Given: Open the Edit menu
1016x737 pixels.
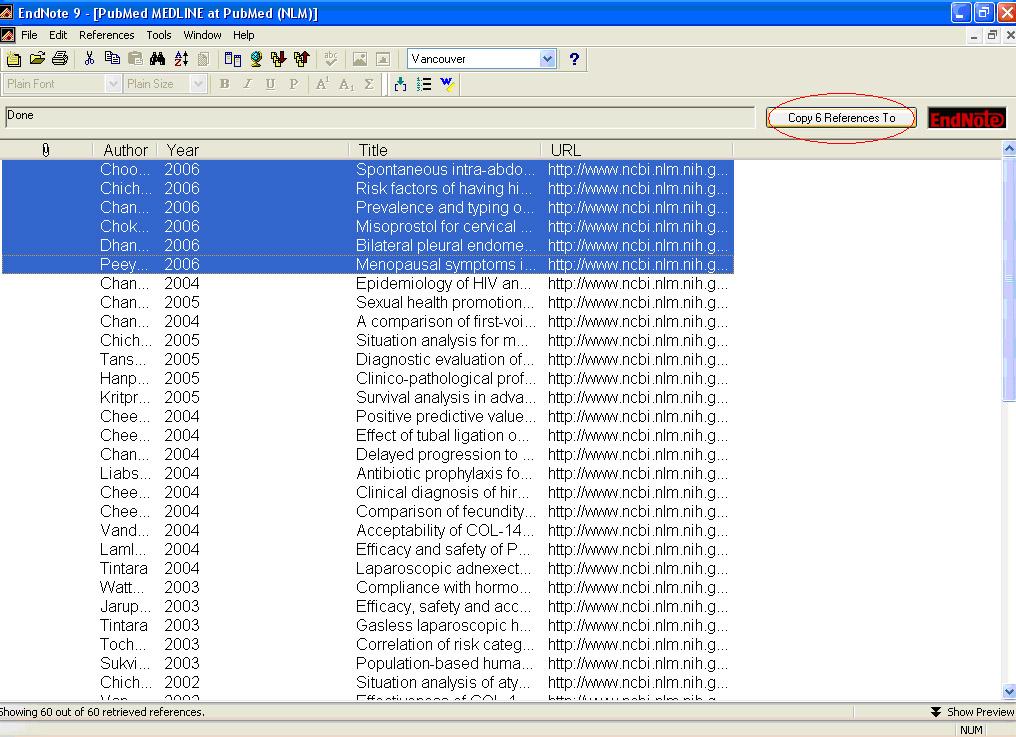Looking at the screenshot, I should 58,35.
